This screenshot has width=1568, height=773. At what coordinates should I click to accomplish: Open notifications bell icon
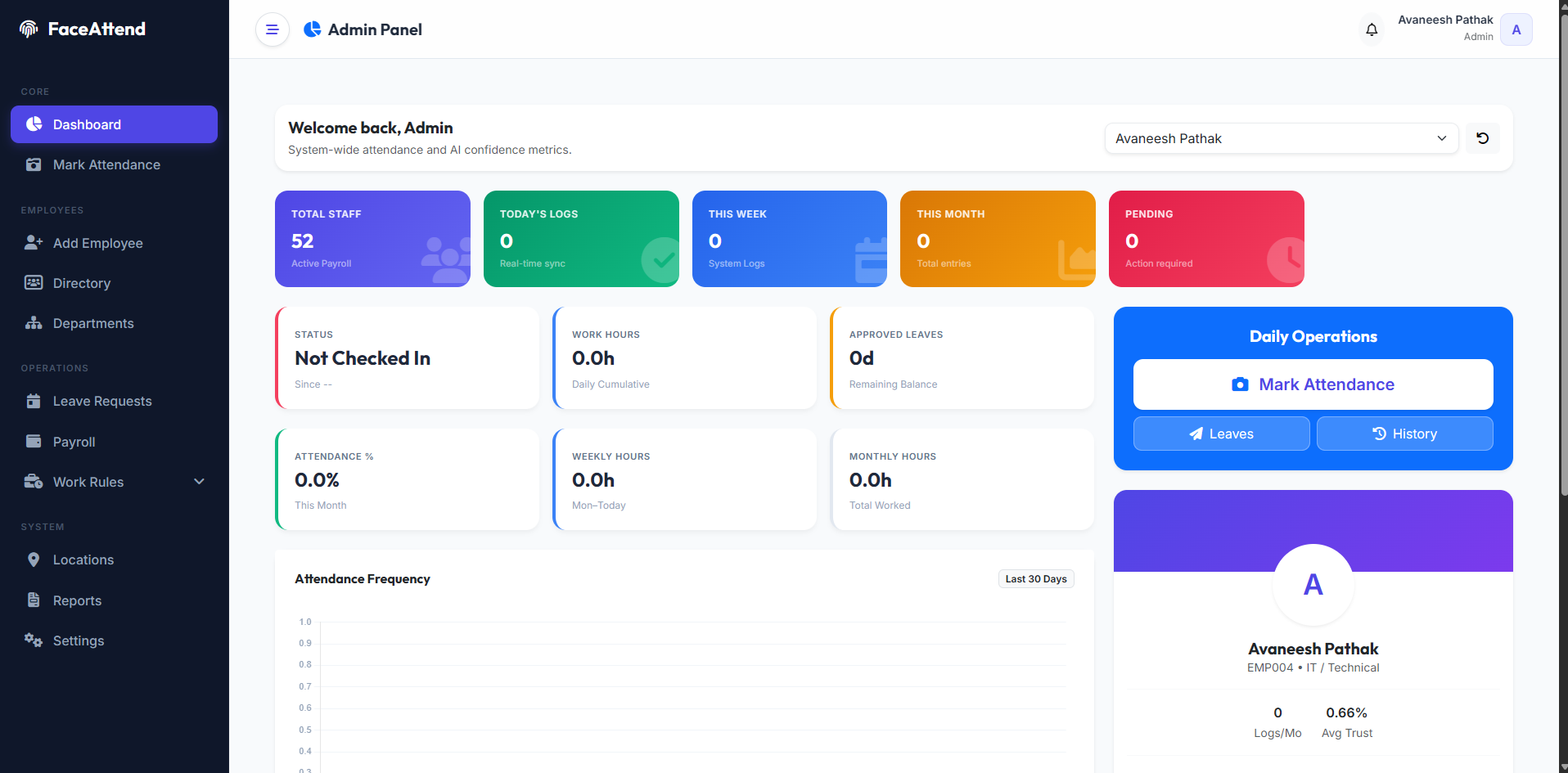(1372, 29)
